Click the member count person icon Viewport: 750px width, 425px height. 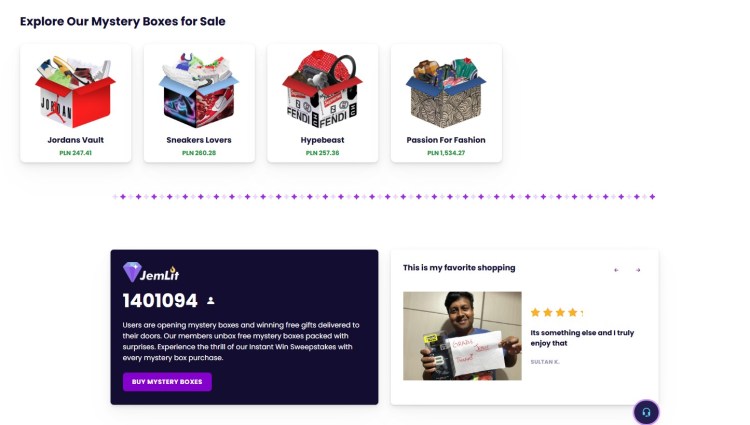[210, 300]
